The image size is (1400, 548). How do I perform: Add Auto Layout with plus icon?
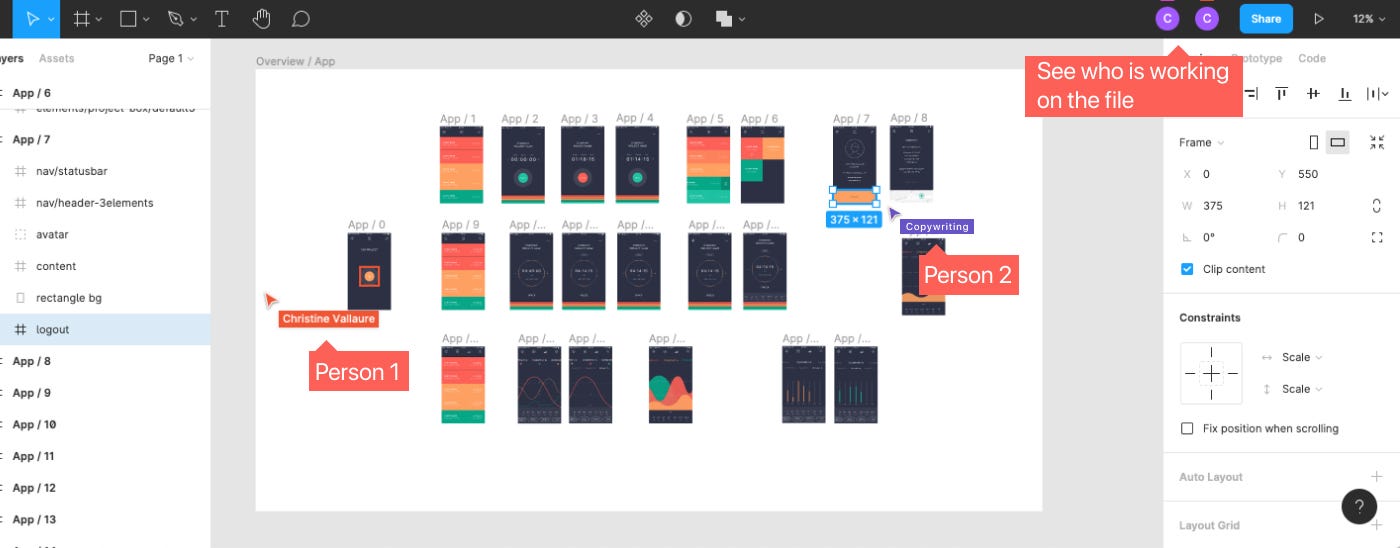(x=1376, y=477)
